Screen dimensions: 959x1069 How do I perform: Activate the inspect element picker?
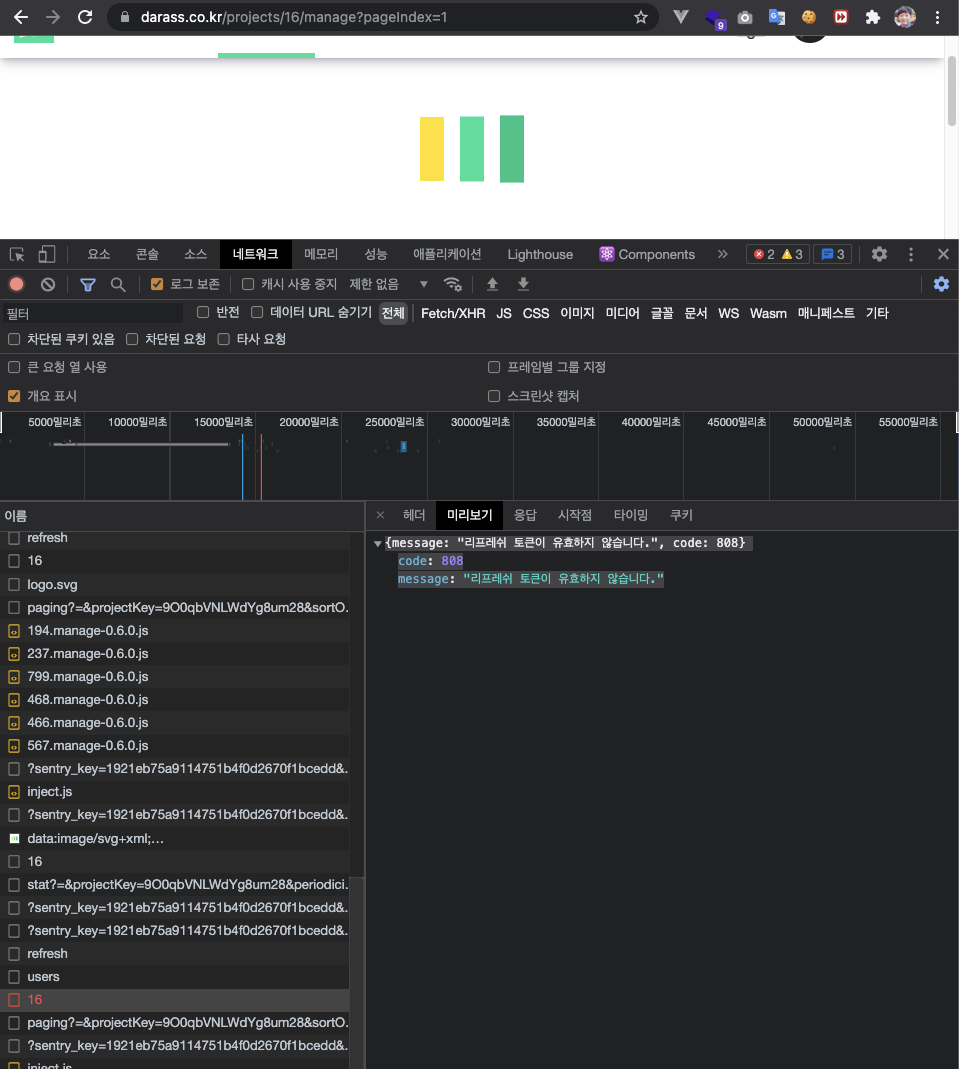[17, 254]
